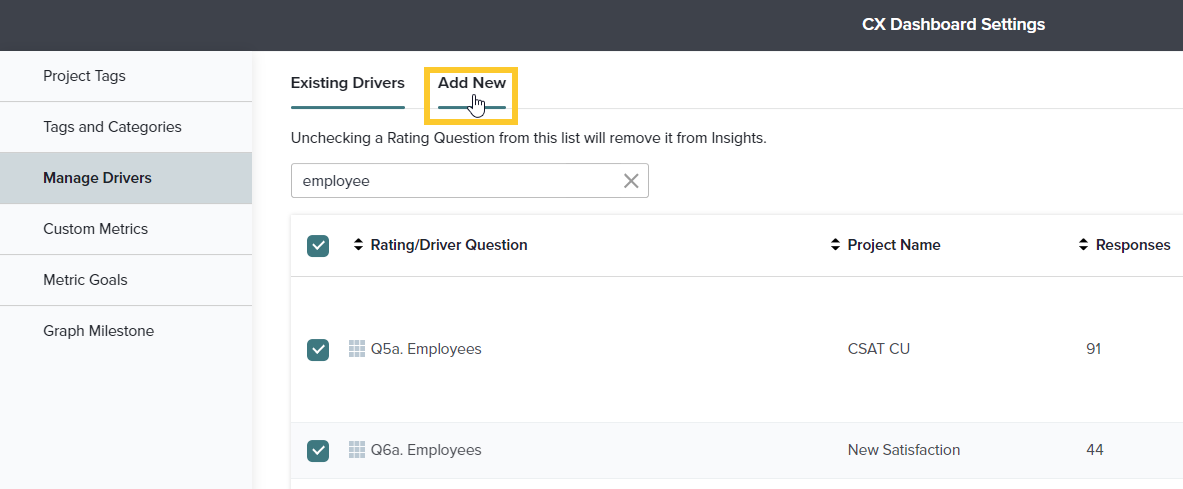Navigate to Graph Milestone settings

point(98,331)
